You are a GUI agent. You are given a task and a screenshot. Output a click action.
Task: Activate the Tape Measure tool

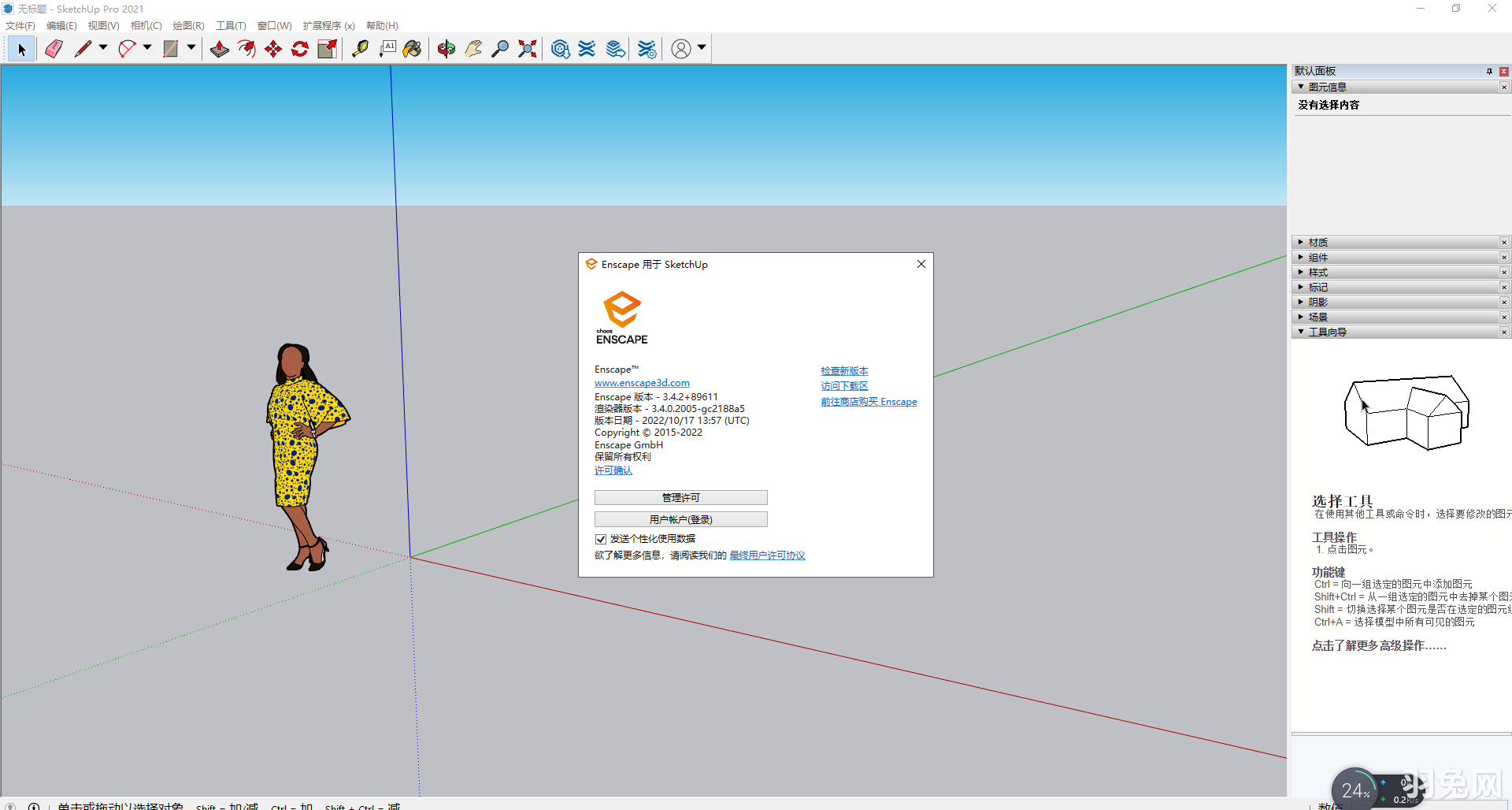(x=361, y=48)
